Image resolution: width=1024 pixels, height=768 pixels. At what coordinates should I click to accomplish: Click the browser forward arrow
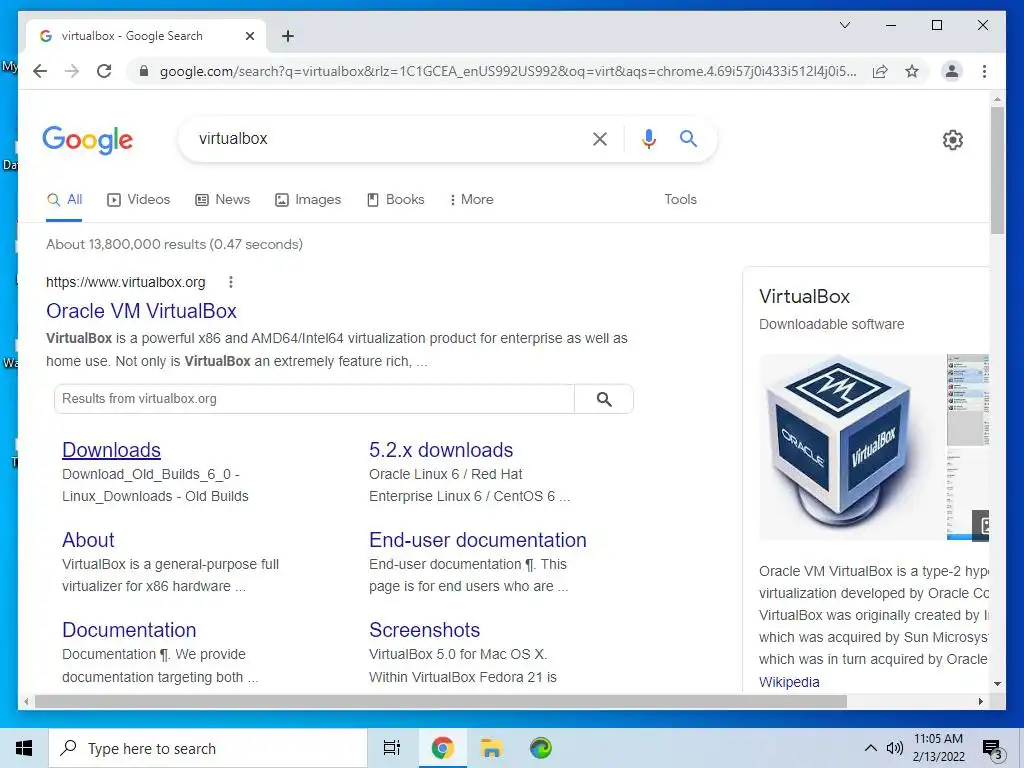click(x=72, y=71)
